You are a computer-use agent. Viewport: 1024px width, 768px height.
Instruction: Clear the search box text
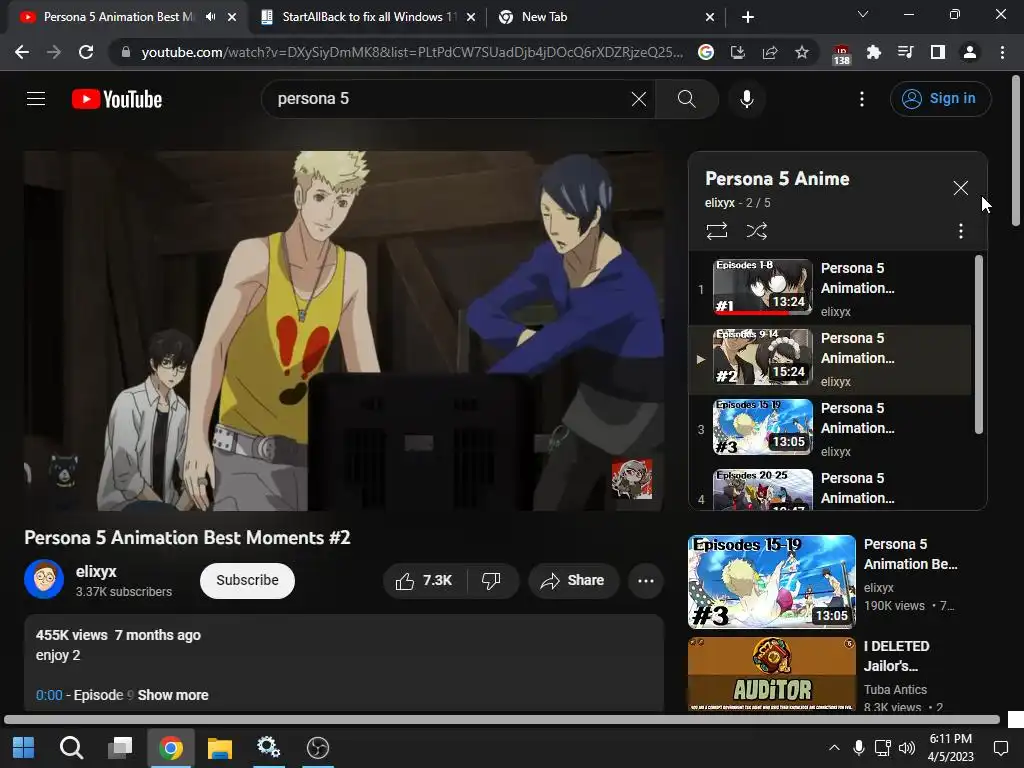coord(639,99)
